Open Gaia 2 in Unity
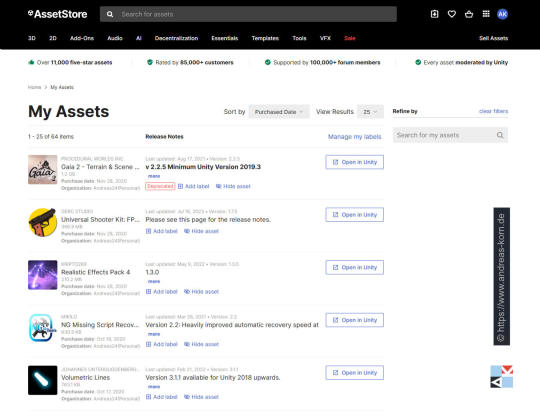540x415 pixels. coord(355,162)
